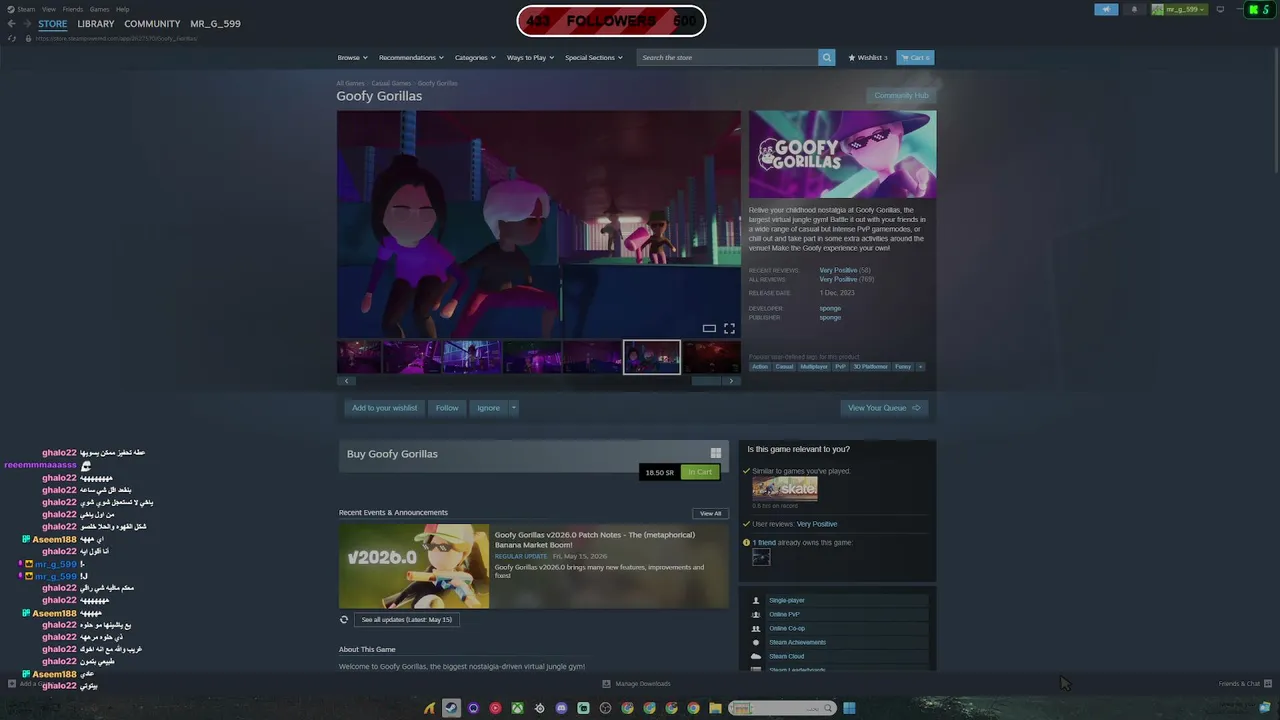Image resolution: width=1280 pixels, height=720 pixels.
Task: Open the Steam menu
Action: point(25,9)
